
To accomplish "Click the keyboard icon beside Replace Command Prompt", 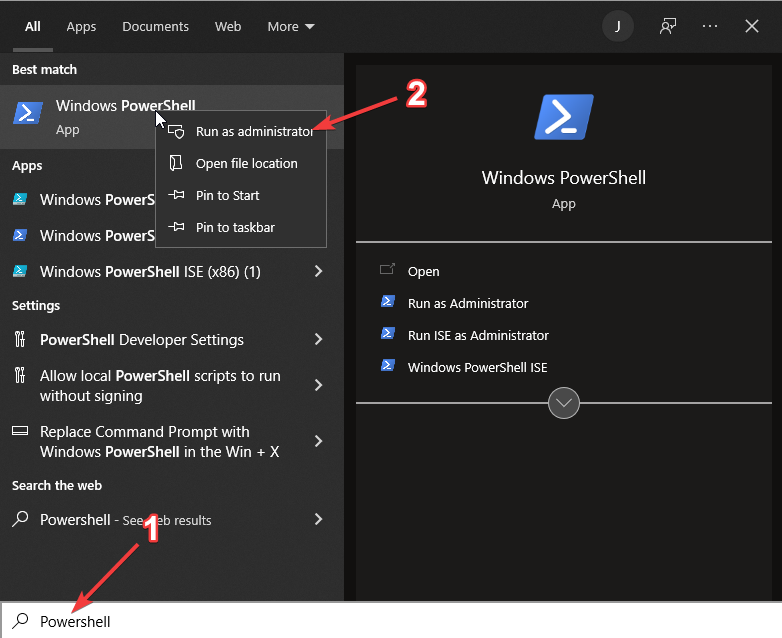I will 20,430.
